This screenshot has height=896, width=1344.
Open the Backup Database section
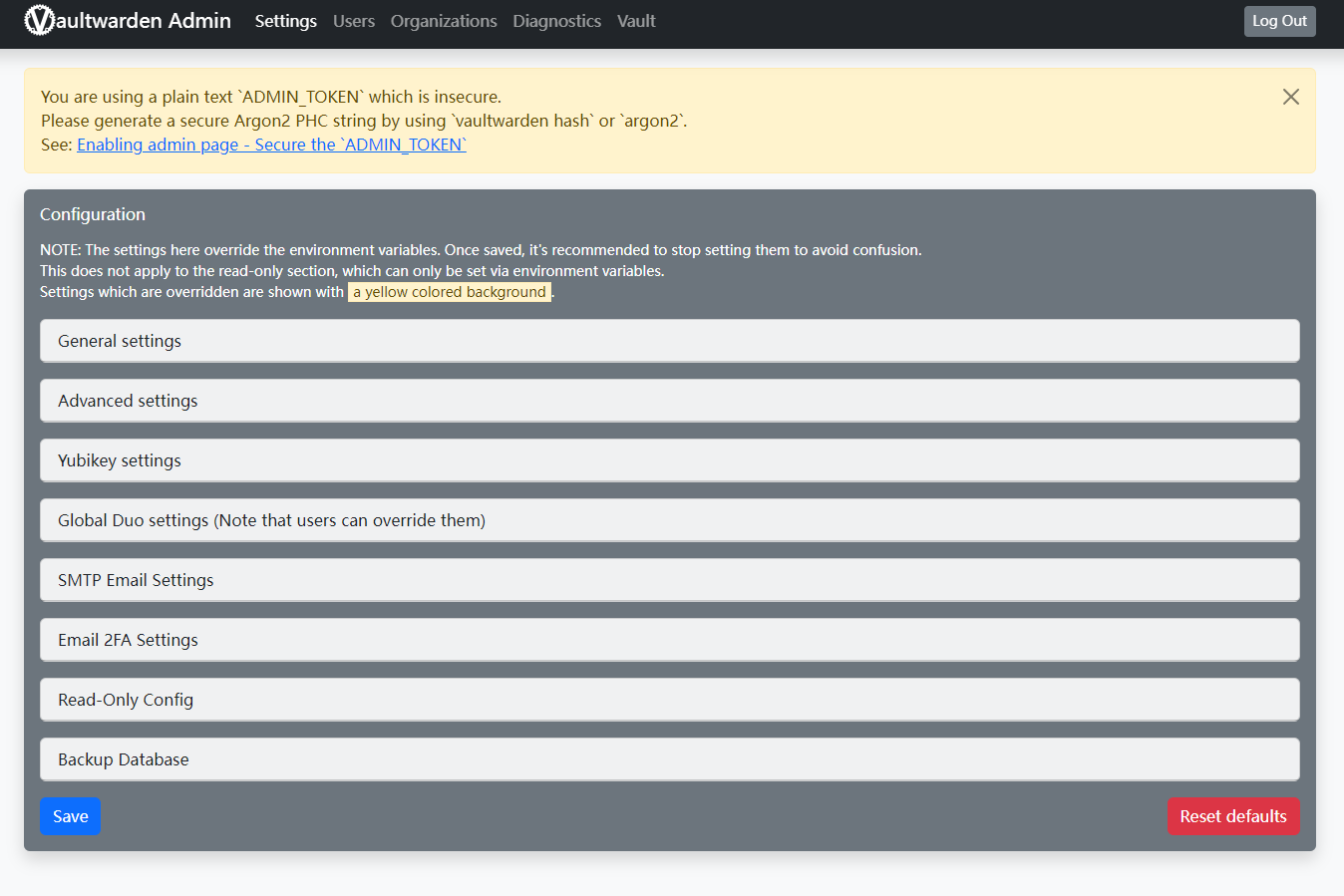pyautogui.click(x=669, y=759)
